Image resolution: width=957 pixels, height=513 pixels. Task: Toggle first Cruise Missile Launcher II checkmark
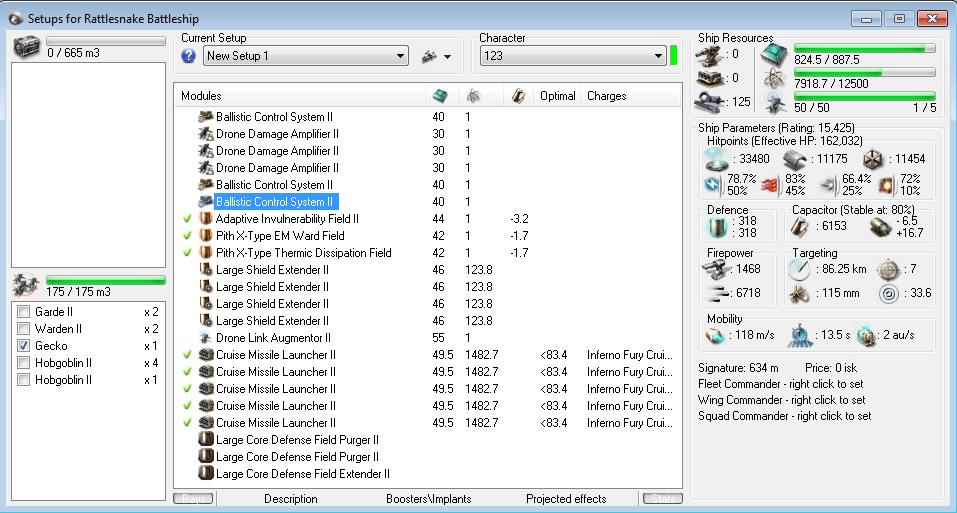(187, 354)
